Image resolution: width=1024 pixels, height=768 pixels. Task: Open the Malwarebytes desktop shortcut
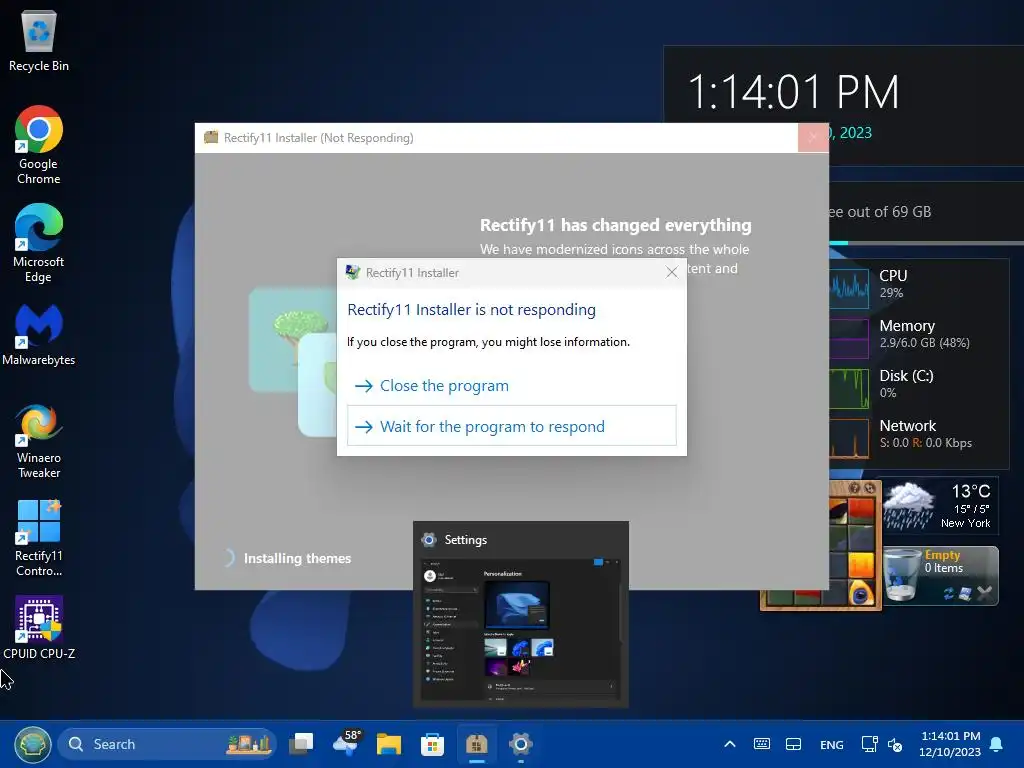[39, 334]
